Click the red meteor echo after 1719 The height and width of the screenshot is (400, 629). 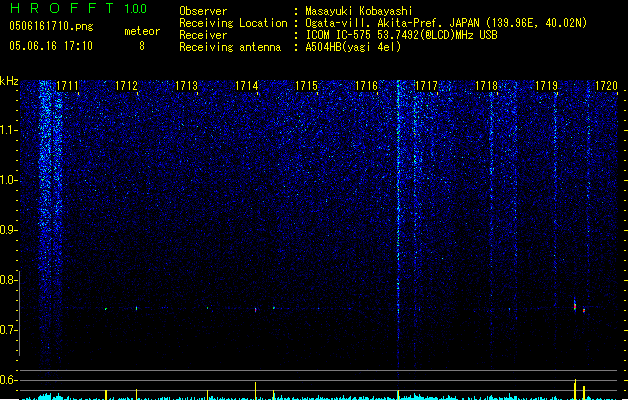pos(575,305)
